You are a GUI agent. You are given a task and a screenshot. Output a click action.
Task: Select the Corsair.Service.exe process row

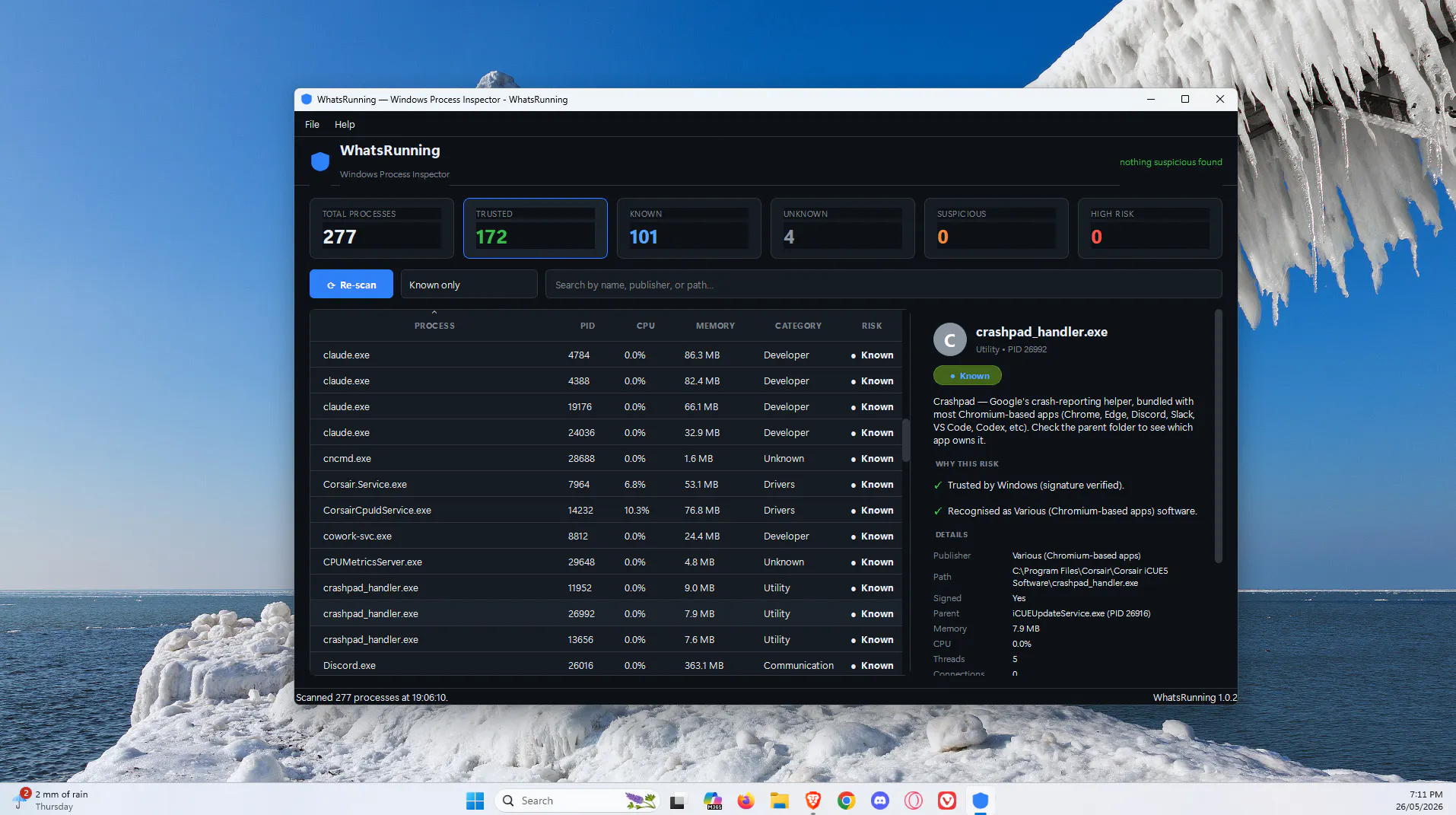[x=606, y=484]
